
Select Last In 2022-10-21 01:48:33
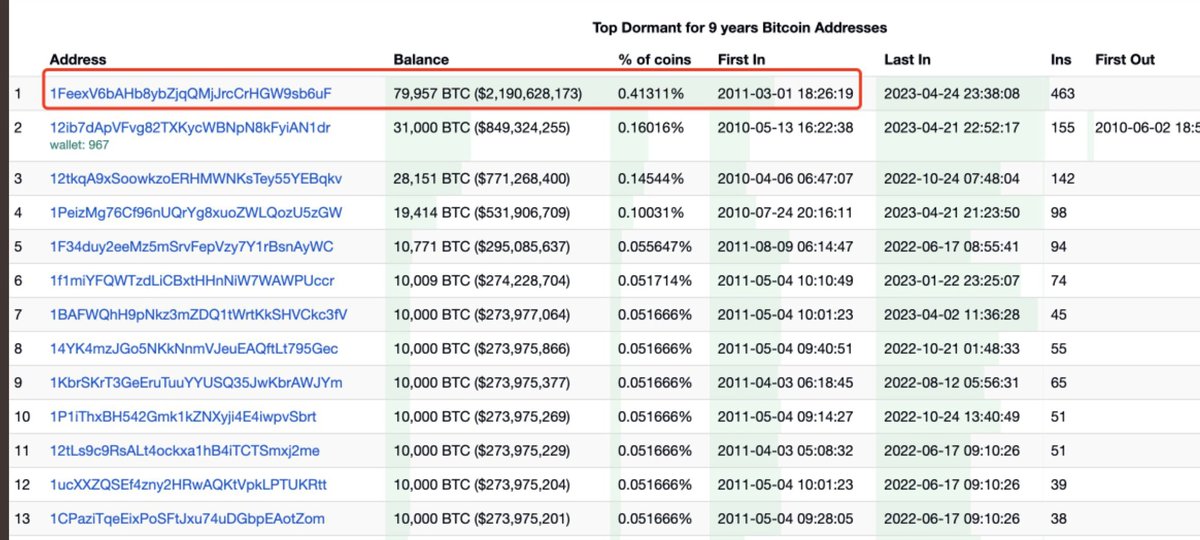[952, 349]
